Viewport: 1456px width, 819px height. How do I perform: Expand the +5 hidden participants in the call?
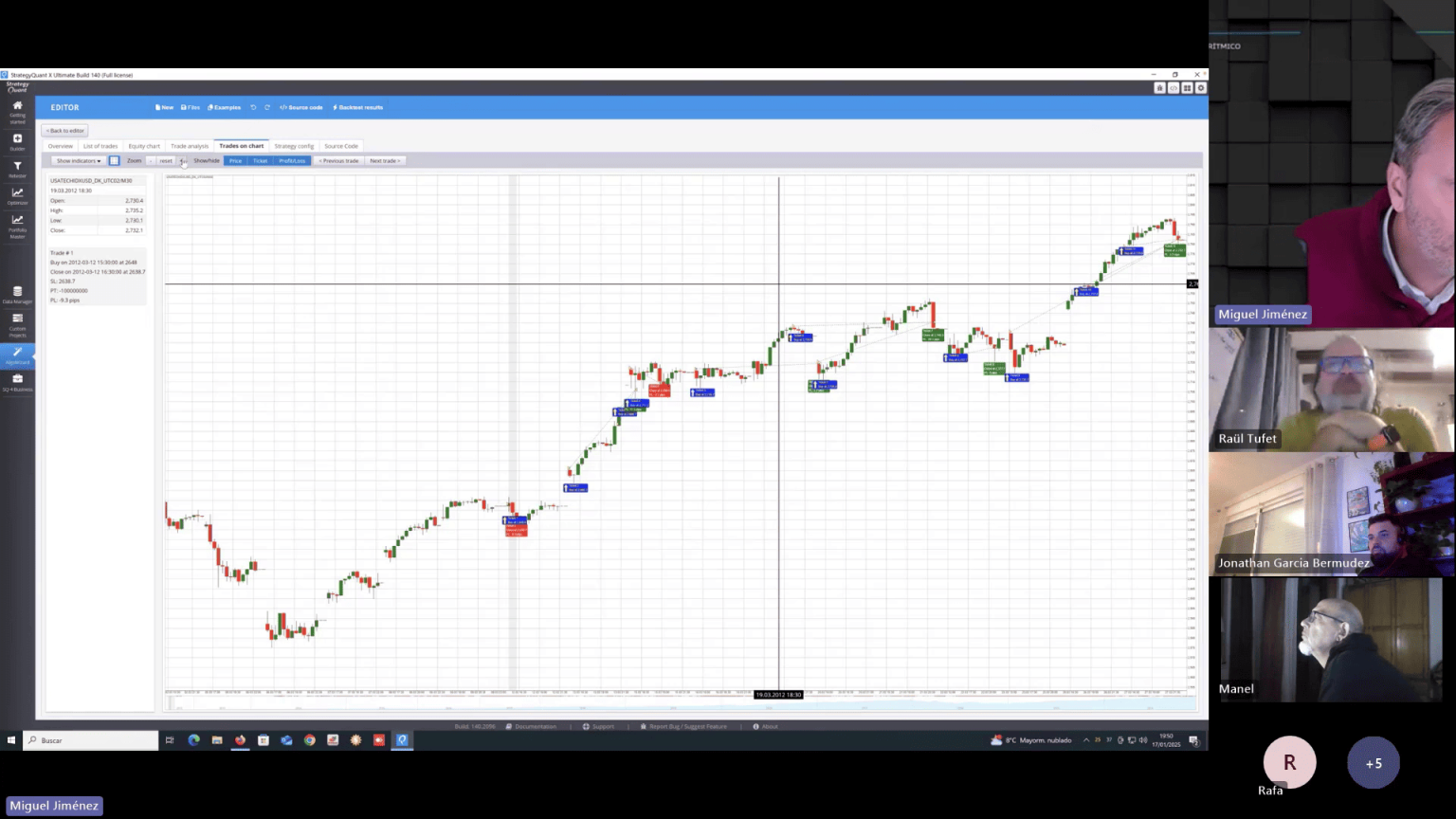coord(1374,763)
